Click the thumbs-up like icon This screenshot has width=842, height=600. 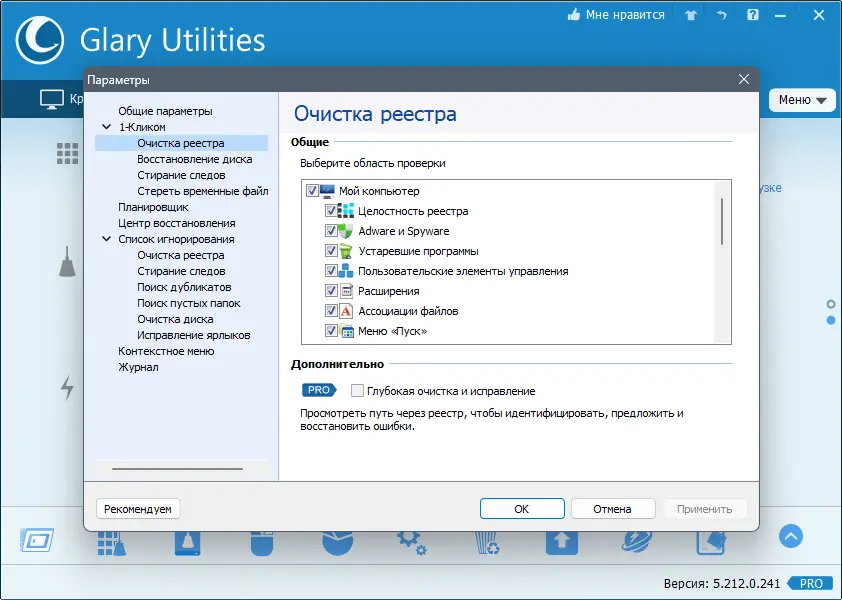point(574,15)
